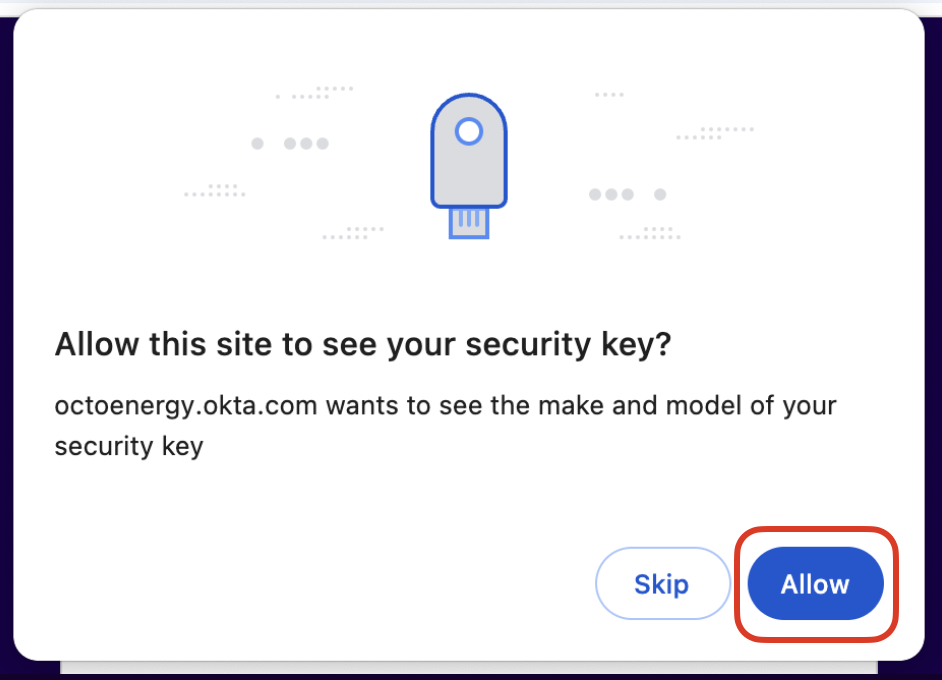942x680 pixels.
Task: Click the Allow button
Action: click(815, 584)
